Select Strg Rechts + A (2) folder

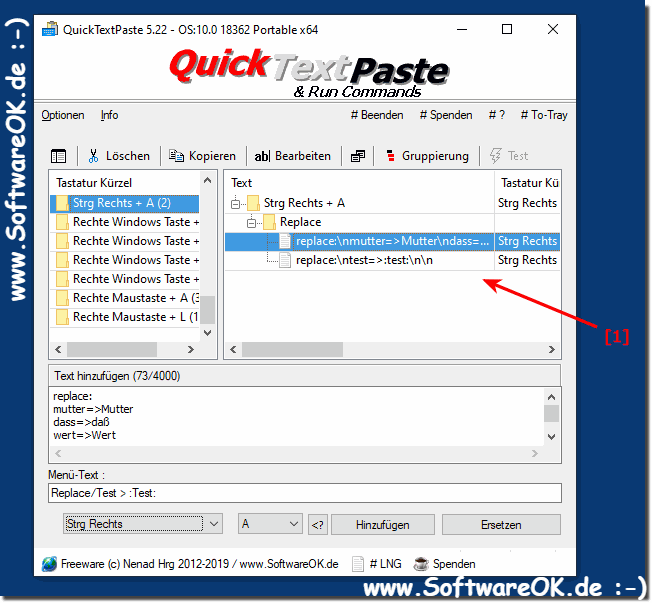pyautogui.click(x=124, y=203)
